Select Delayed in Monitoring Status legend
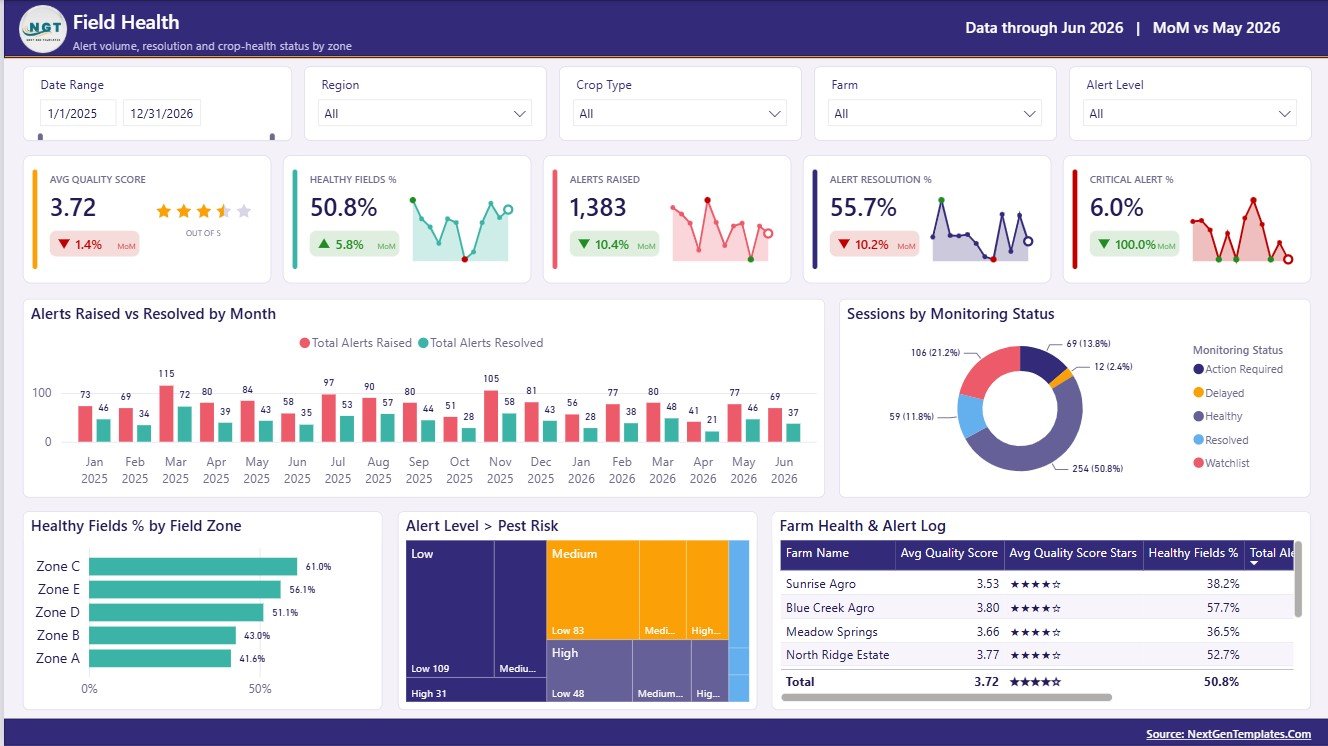This screenshot has height=746, width=1328. (x=1219, y=393)
